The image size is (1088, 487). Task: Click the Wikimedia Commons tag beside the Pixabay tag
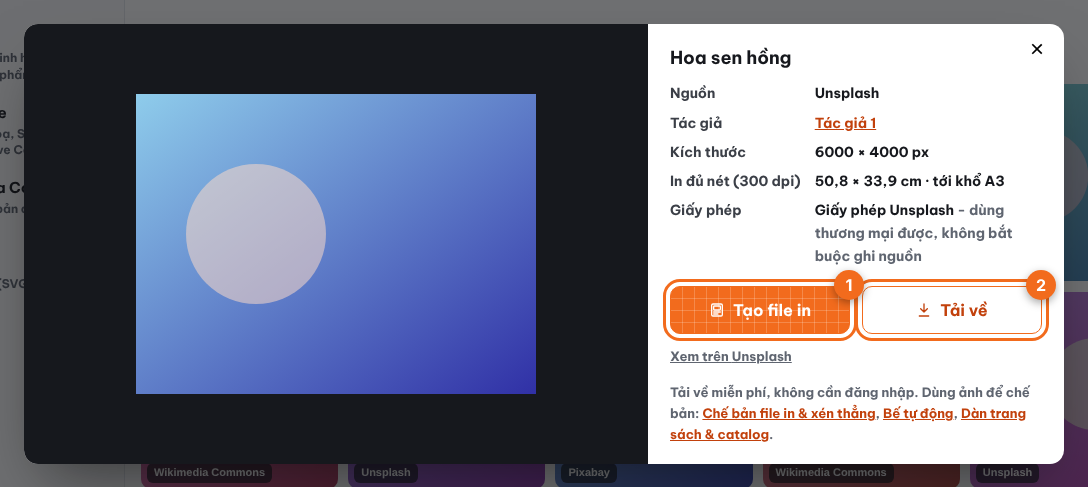pyautogui.click(x=831, y=472)
